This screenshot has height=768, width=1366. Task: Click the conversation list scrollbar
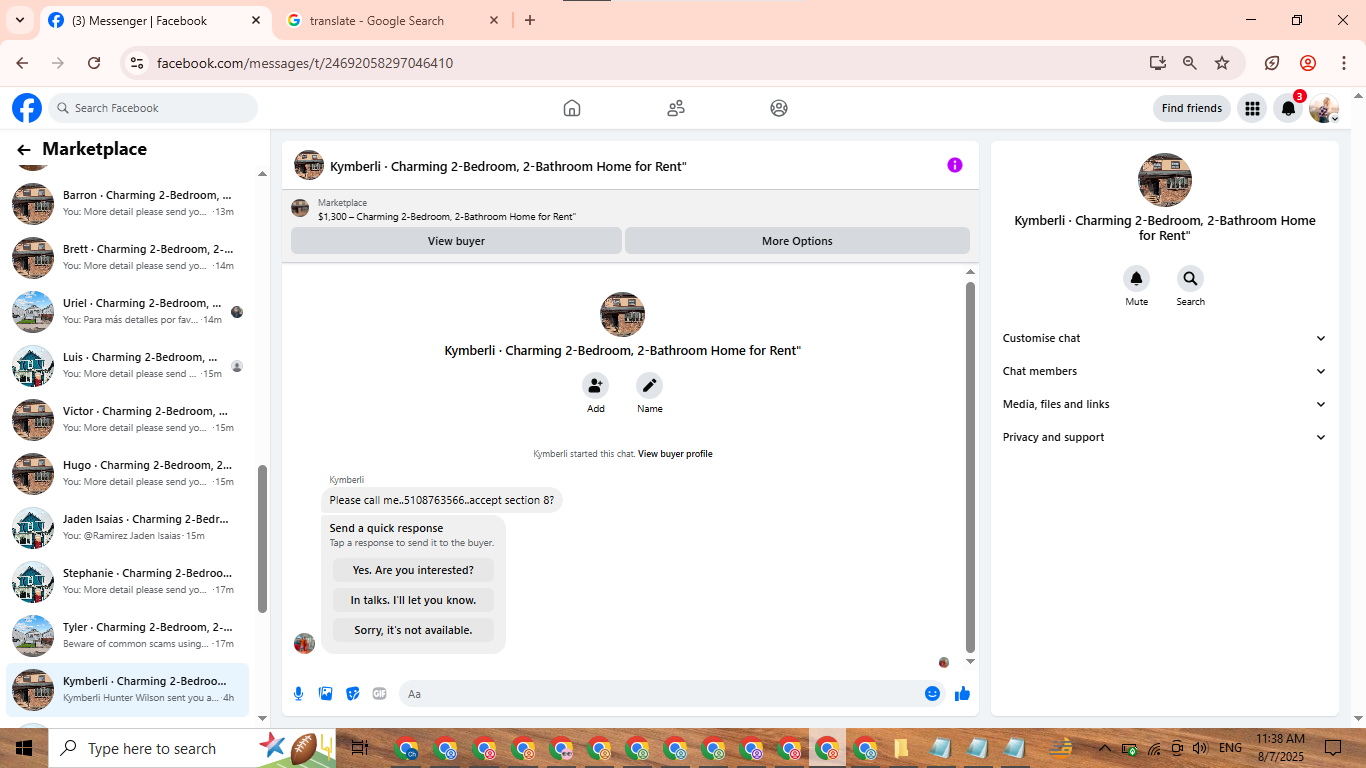pyautogui.click(x=263, y=538)
